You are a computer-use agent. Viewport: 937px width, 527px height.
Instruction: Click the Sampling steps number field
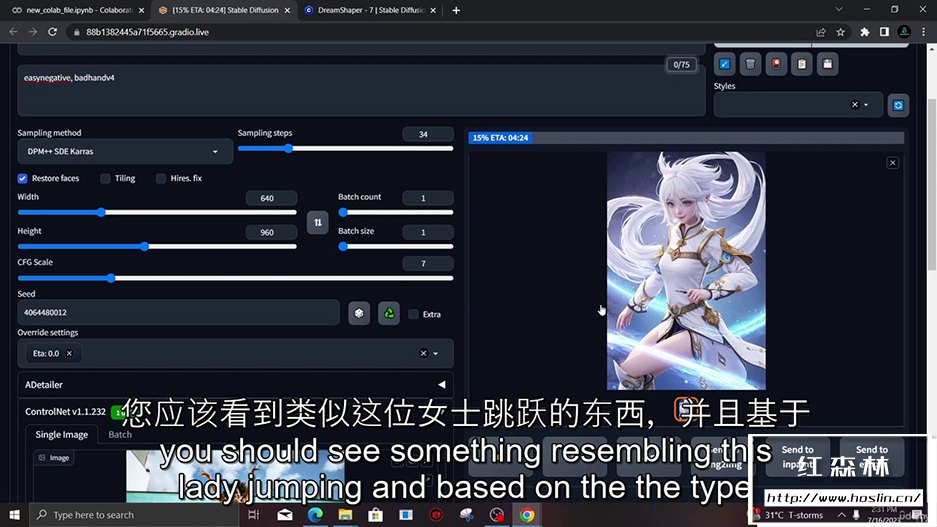pyautogui.click(x=428, y=134)
